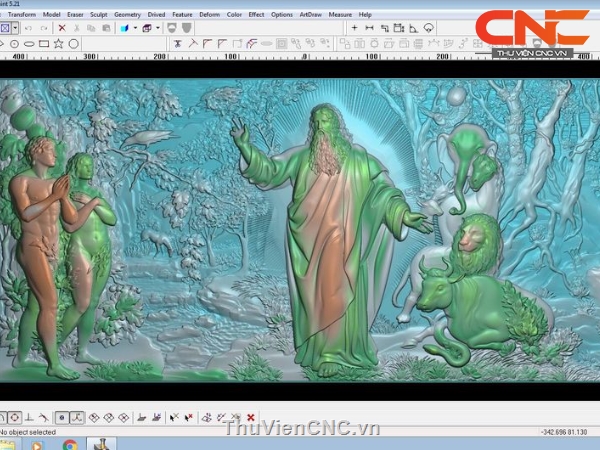Image resolution: width=600 pixels, height=450 pixels.
Task: Toggle the curve snap button
Action: [77, 417]
